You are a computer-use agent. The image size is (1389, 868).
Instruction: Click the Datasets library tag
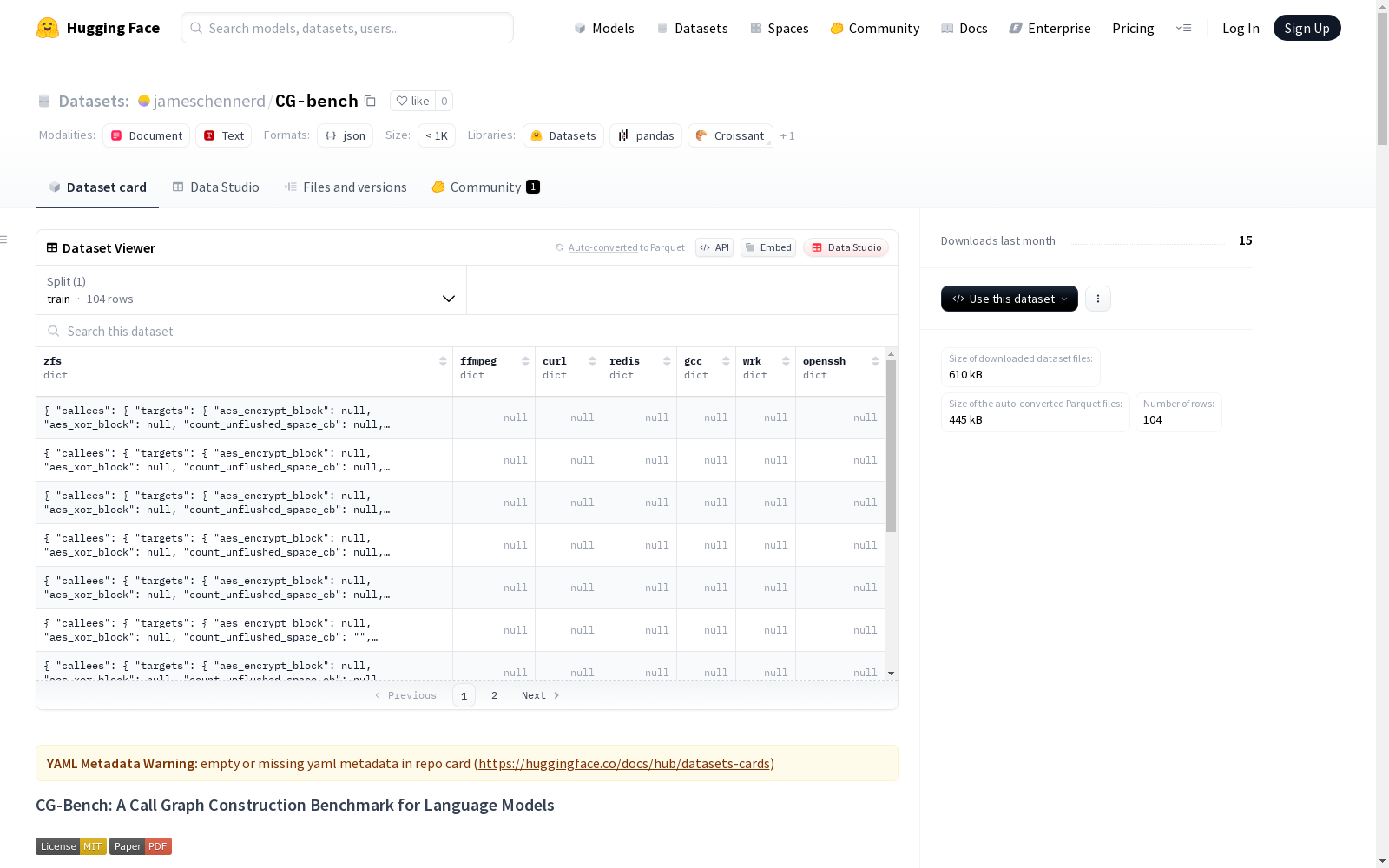pos(563,135)
